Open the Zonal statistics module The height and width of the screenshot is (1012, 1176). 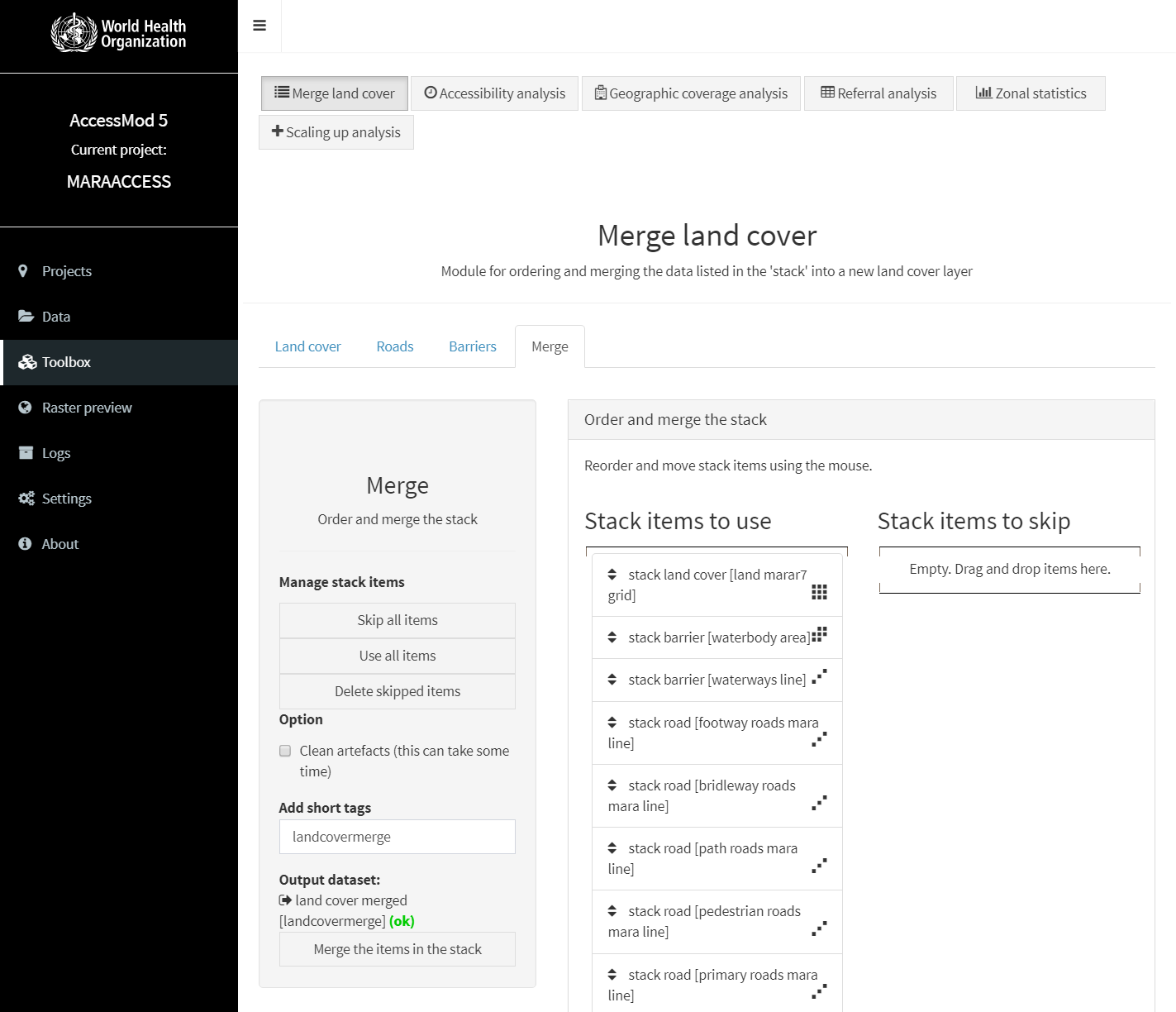tap(1030, 93)
